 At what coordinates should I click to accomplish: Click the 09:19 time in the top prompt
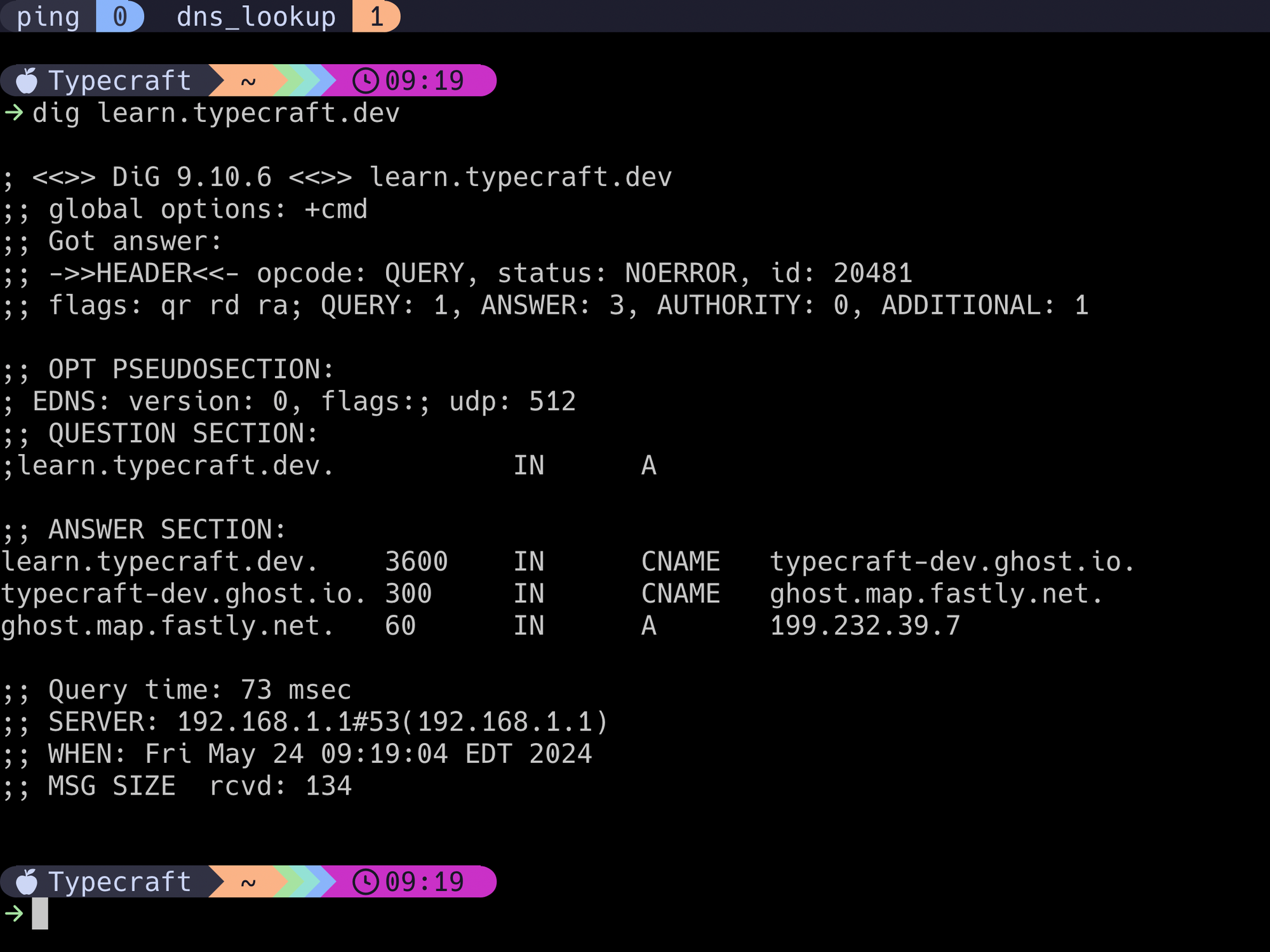(425, 81)
